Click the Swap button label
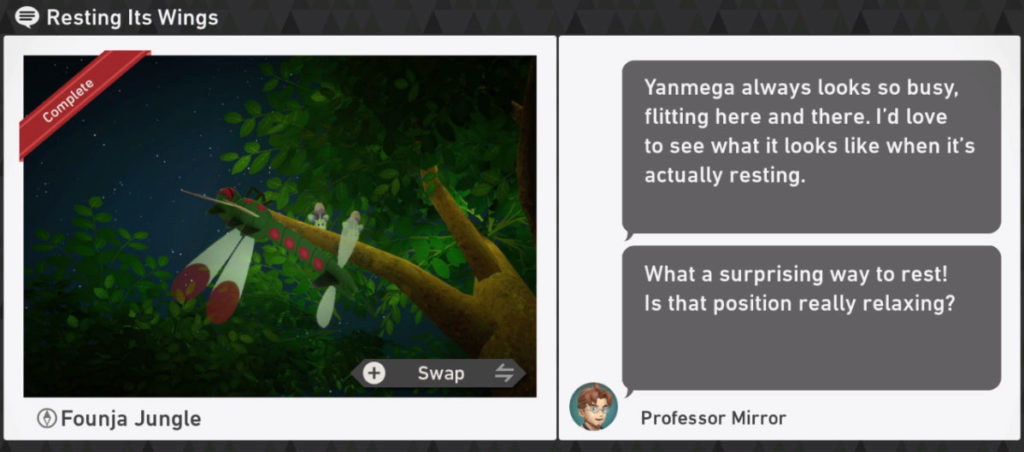This screenshot has width=1024, height=452. (x=441, y=374)
